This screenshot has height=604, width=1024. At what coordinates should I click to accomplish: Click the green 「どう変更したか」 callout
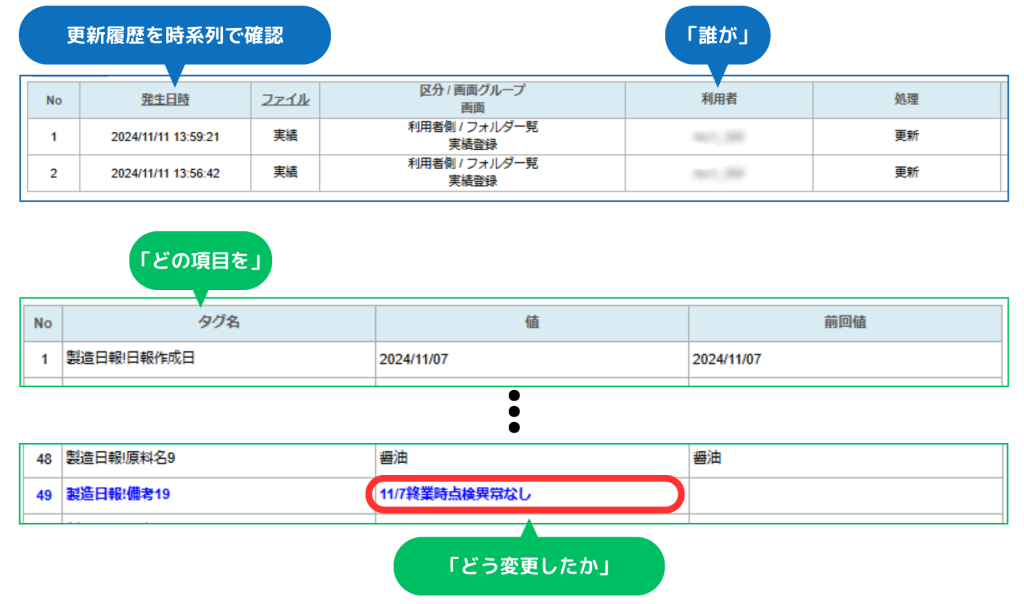pos(529,565)
